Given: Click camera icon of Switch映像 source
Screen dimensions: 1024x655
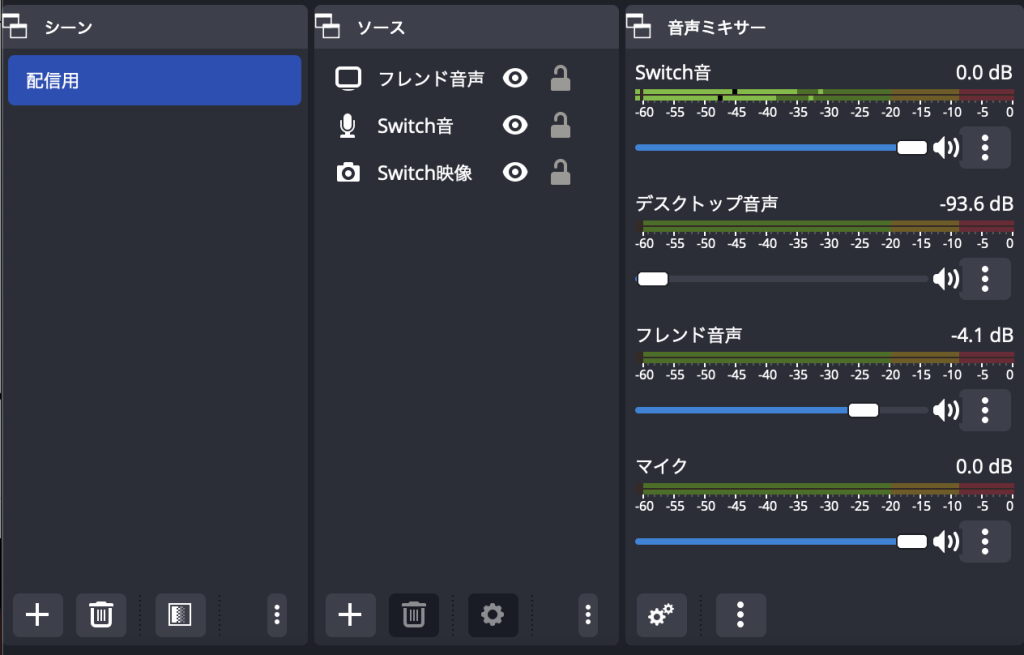Looking at the screenshot, I should click(348, 172).
